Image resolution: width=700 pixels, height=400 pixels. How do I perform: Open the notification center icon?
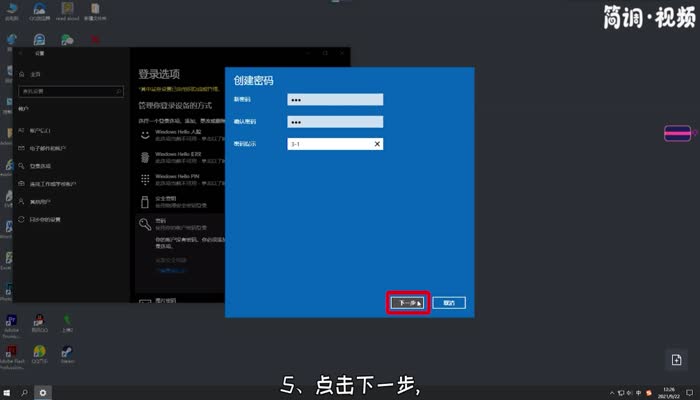(690, 393)
